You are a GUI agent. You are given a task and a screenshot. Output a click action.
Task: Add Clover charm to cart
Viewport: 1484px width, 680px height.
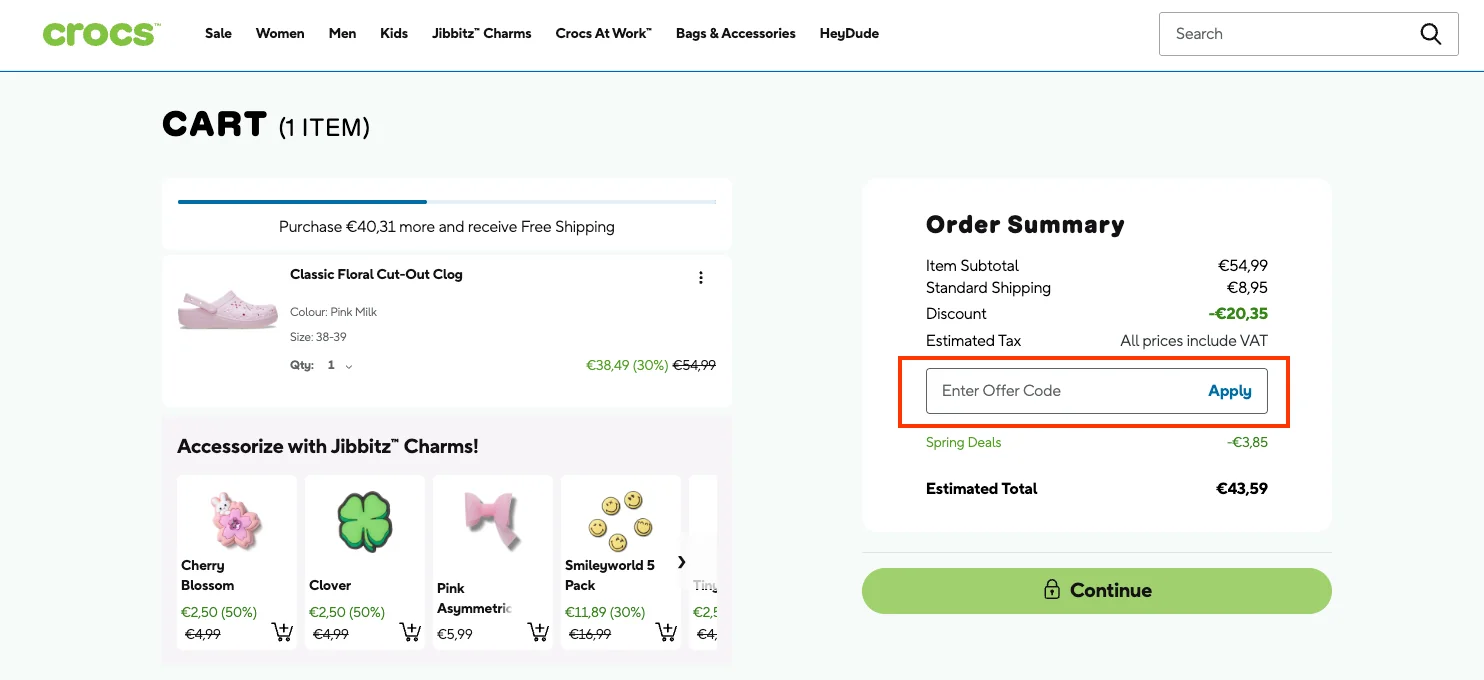410,632
